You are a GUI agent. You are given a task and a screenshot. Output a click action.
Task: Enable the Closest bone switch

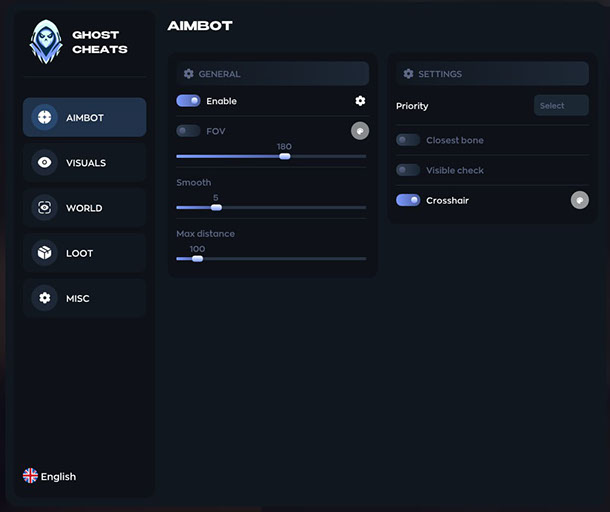point(408,140)
